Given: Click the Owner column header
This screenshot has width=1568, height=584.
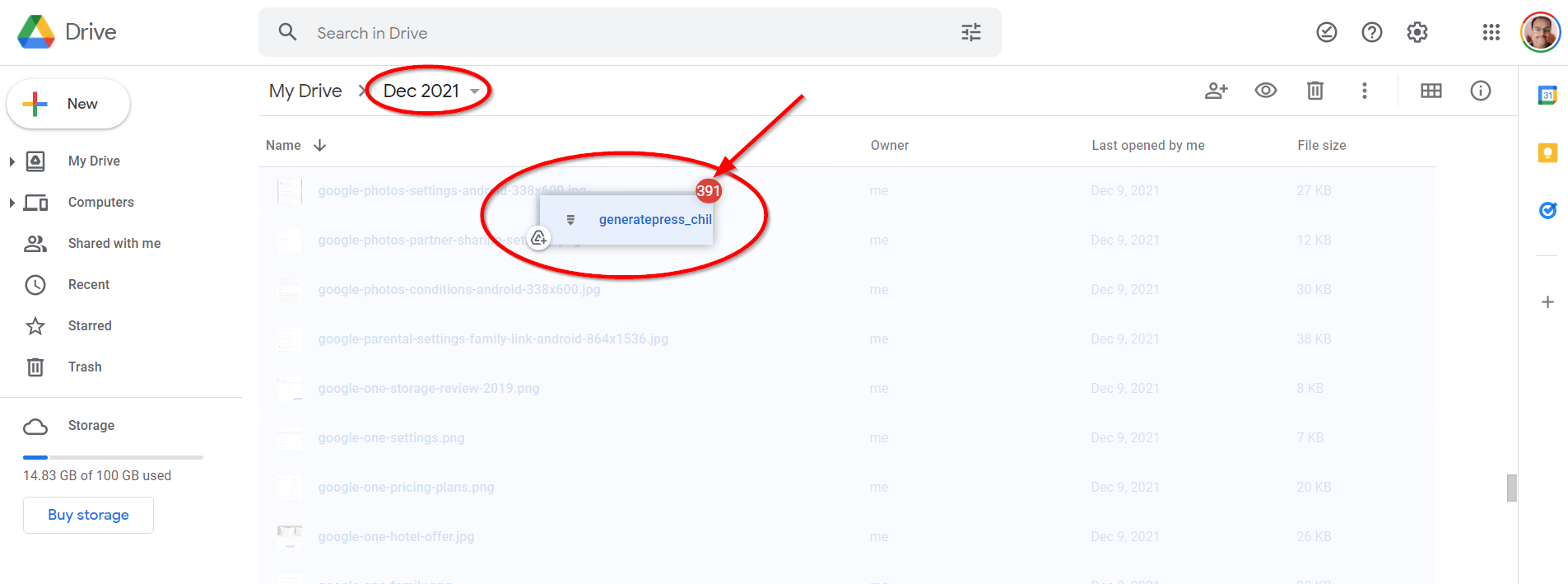Looking at the screenshot, I should click(890, 146).
